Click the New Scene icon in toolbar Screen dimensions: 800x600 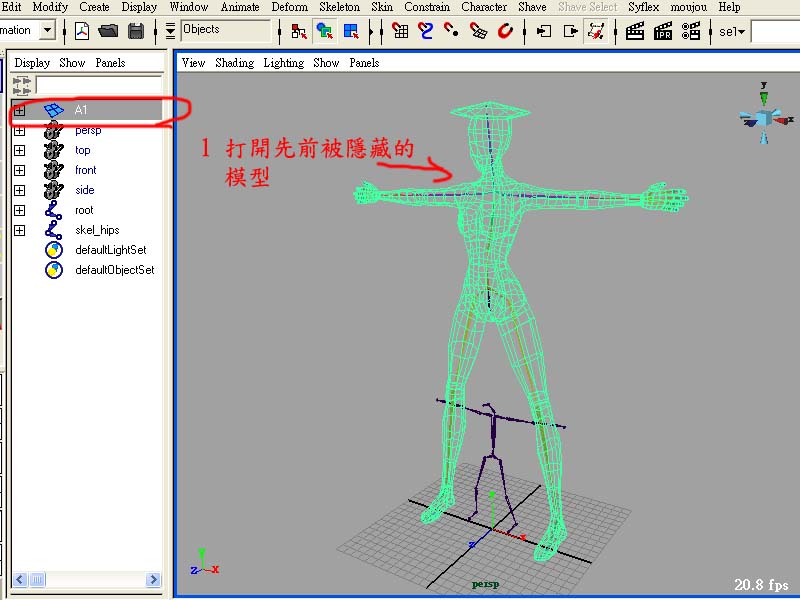click(x=82, y=31)
